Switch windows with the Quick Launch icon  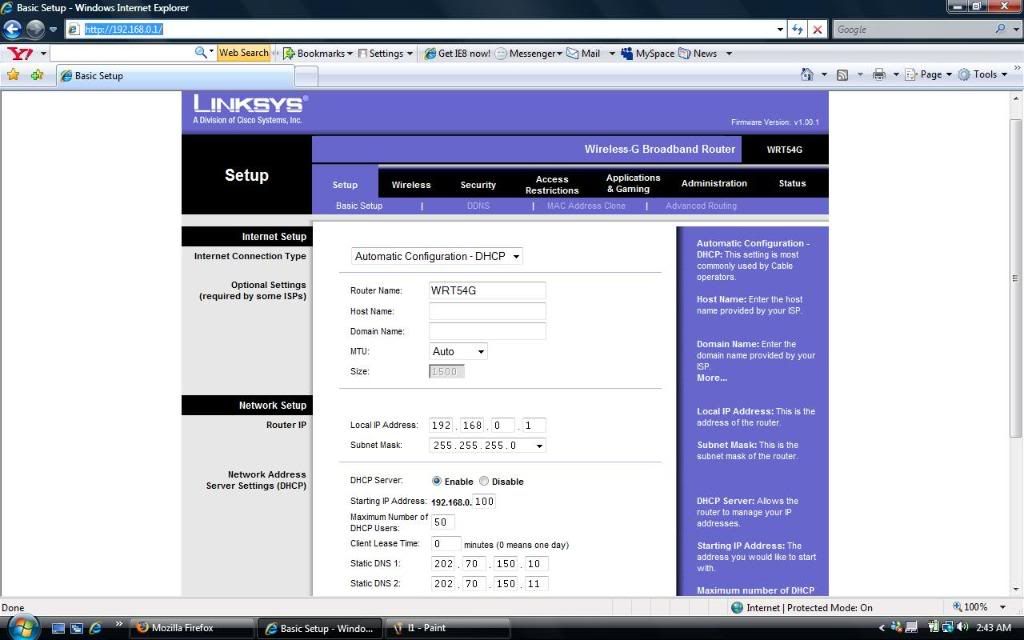(77, 628)
